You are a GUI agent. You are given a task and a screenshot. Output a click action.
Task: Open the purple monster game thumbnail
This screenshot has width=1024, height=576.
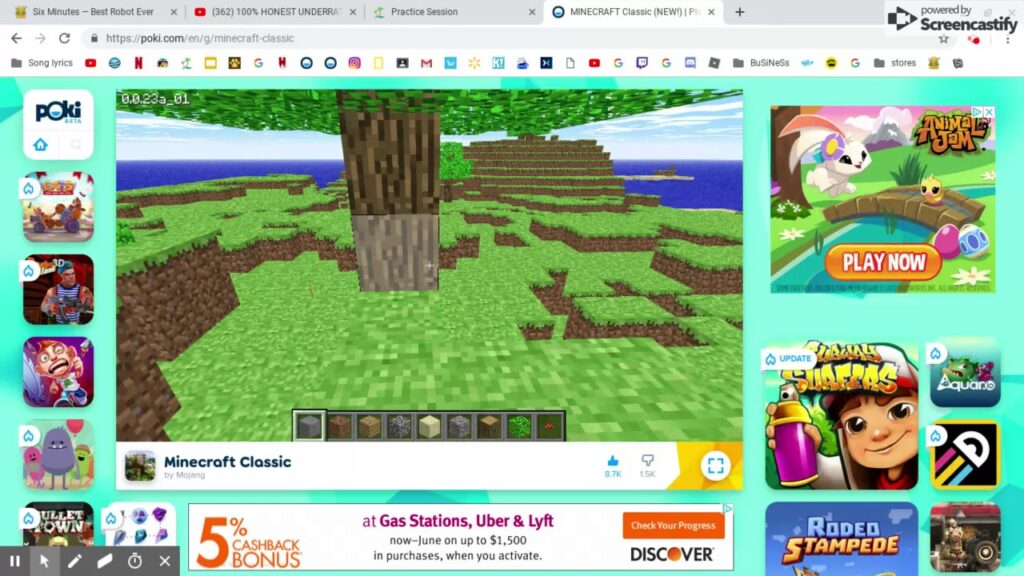click(x=58, y=455)
